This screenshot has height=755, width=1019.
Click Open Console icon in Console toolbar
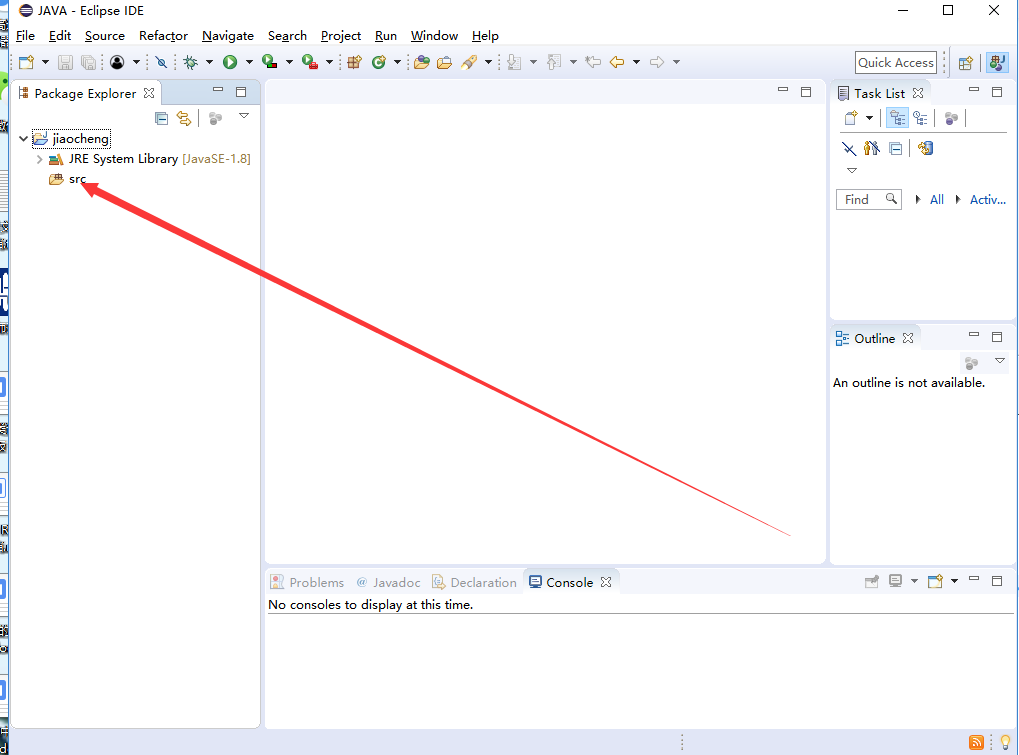pos(935,582)
